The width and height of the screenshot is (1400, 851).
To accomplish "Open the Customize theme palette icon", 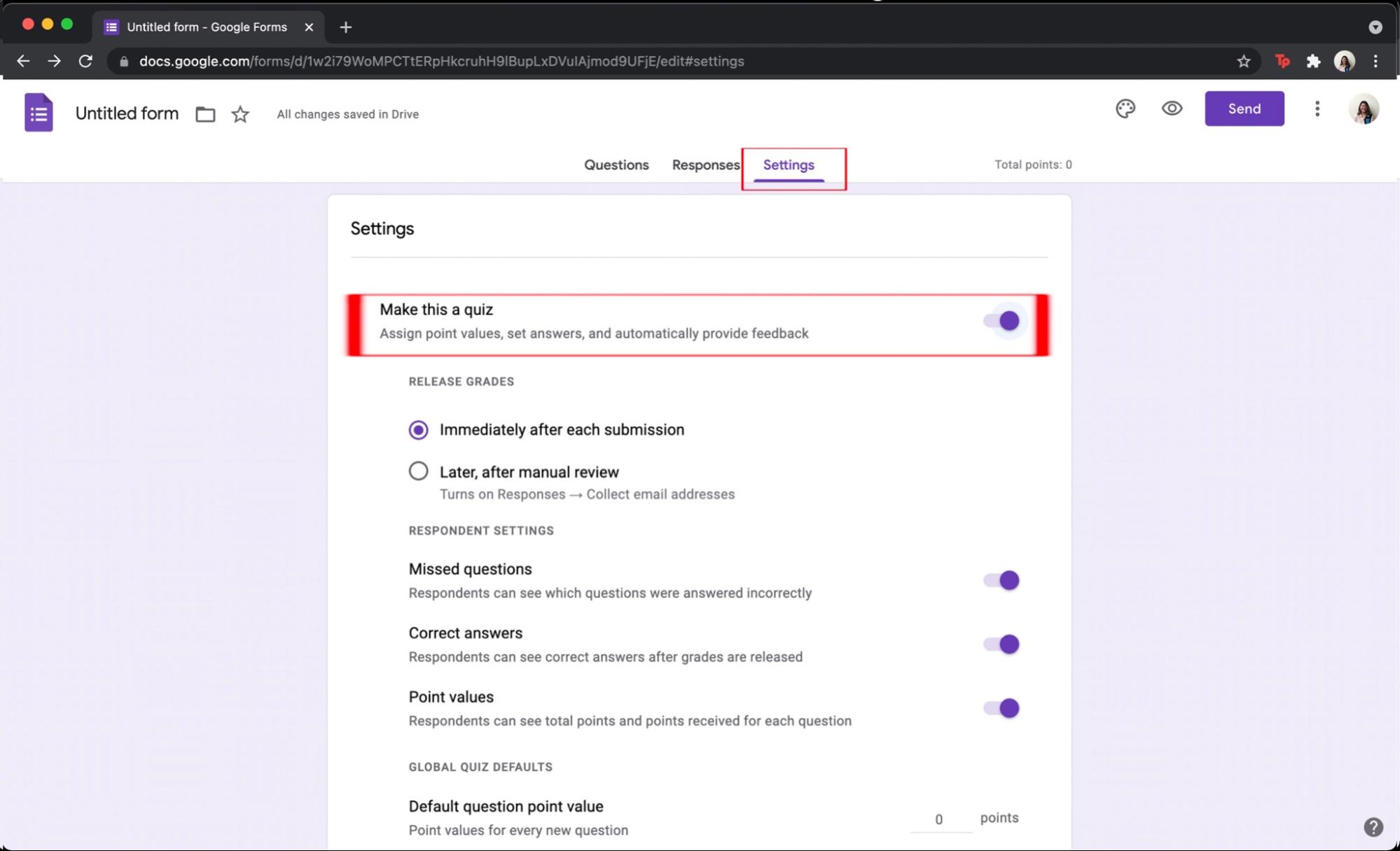I will tap(1125, 109).
